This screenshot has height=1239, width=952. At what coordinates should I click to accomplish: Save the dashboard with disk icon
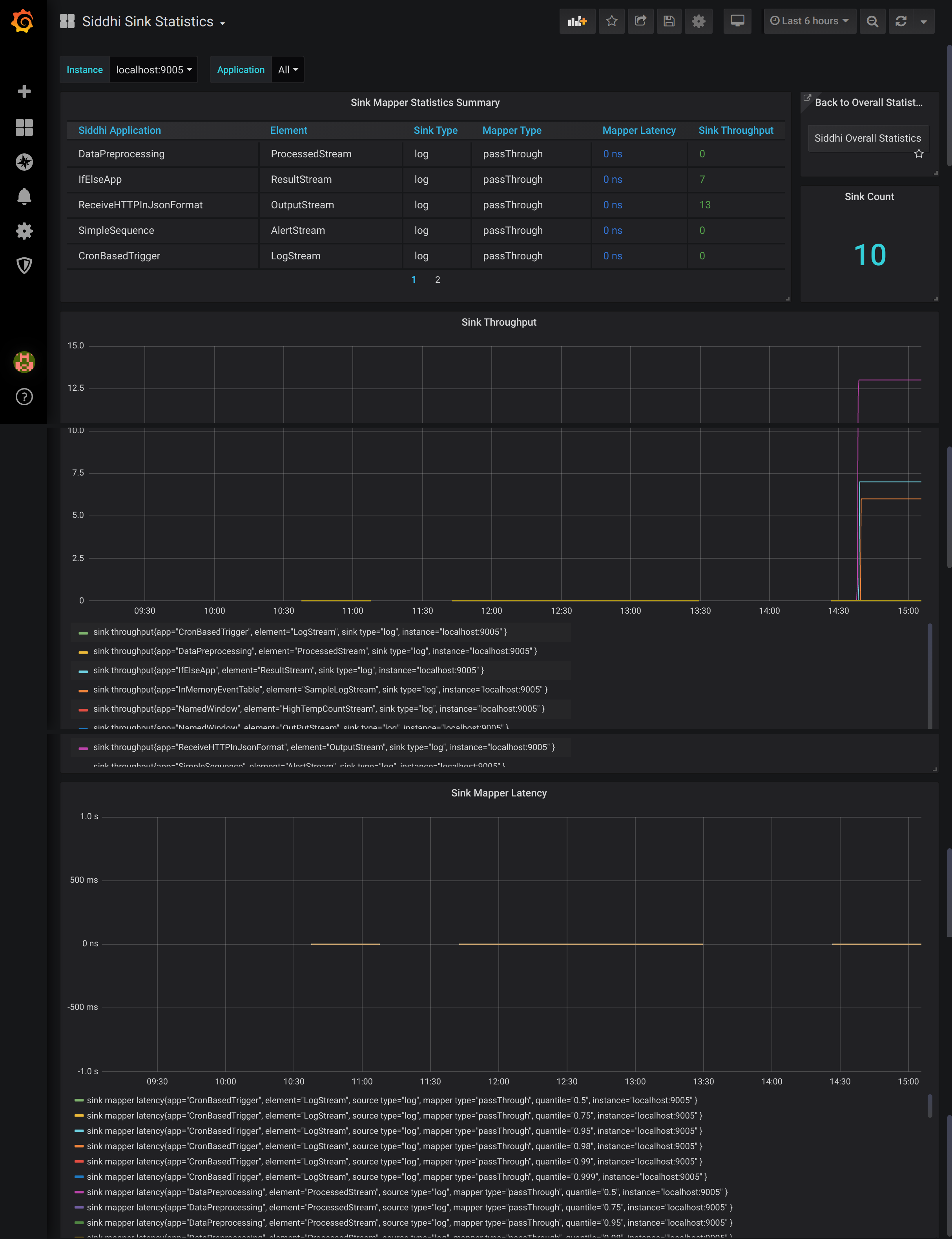point(669,22)
